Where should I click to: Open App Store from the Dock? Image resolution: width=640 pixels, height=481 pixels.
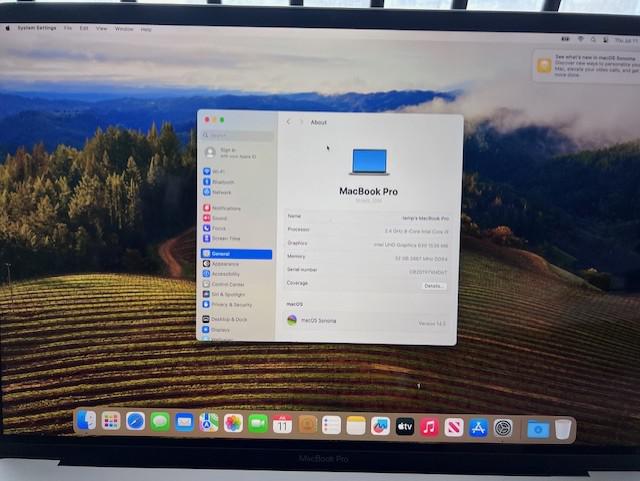click(x=478, y=428)
